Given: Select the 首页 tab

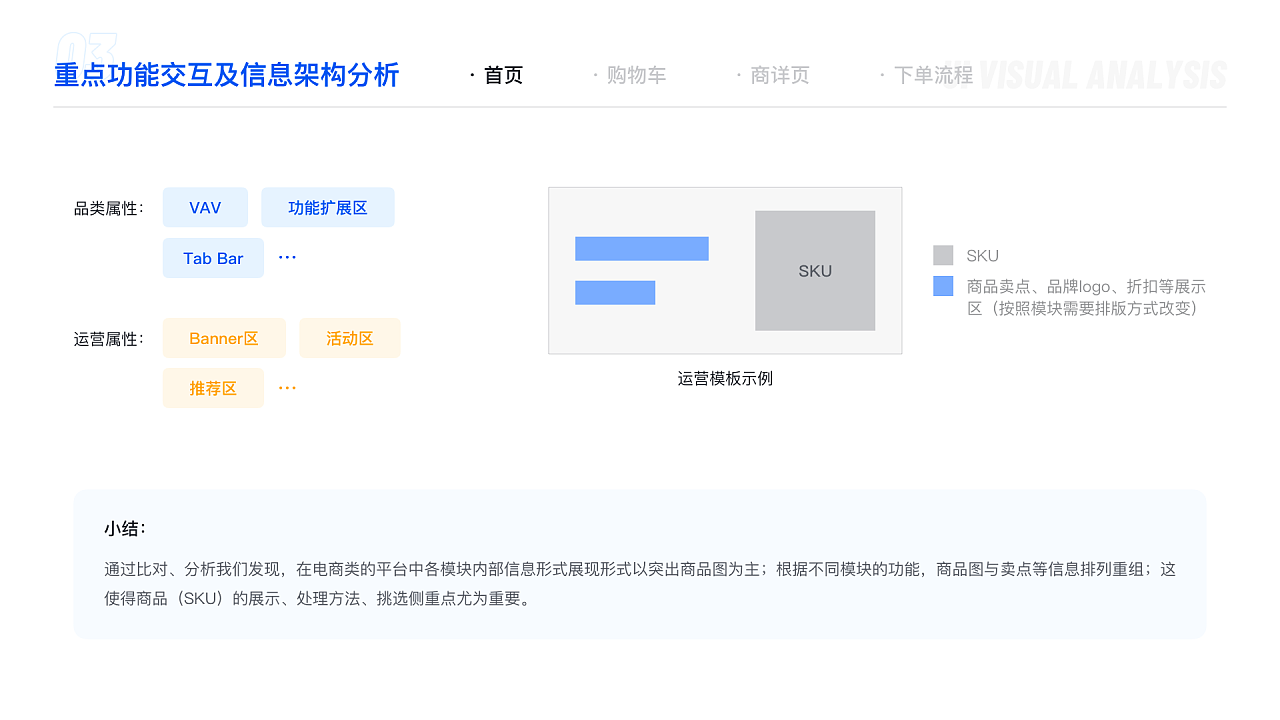Looking at the screenshot, I should (x=503, y=75).
